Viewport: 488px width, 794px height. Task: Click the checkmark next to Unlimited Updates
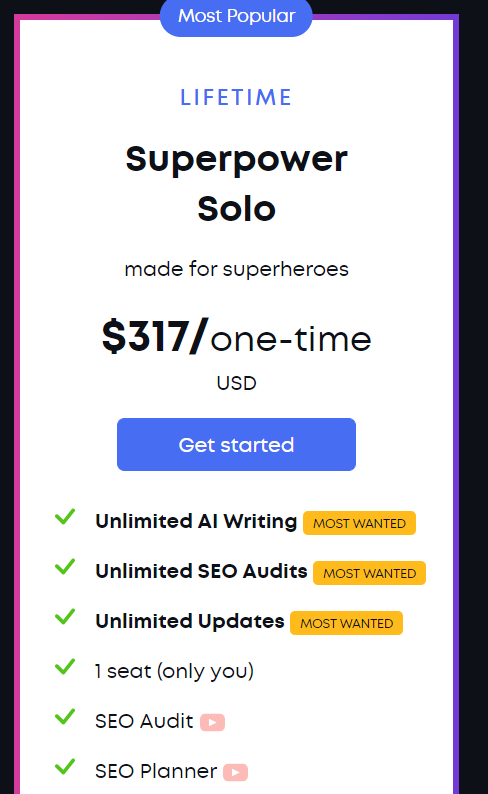coord(65,616)
